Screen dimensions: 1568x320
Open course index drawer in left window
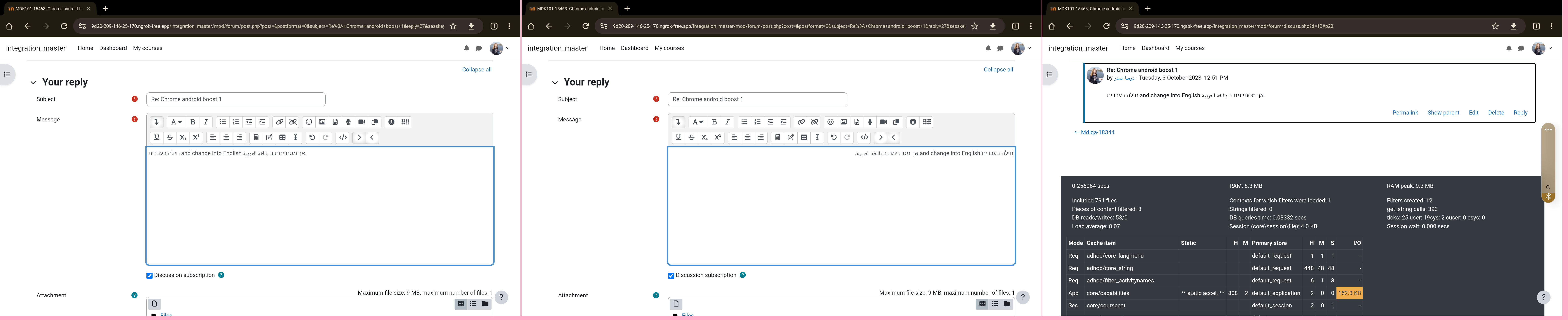[7, 74]
